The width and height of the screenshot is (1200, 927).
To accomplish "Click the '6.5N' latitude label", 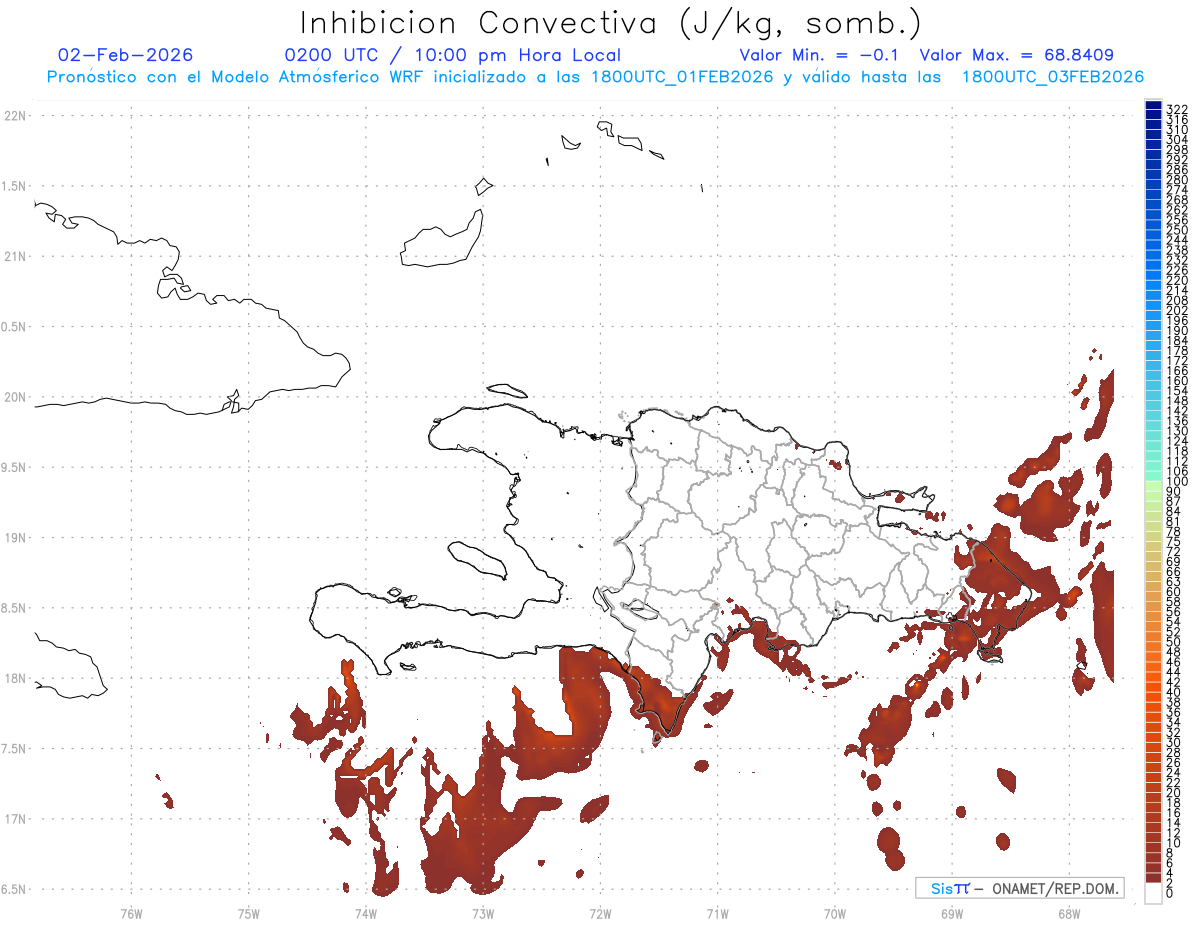I will (x=14, y=889).
